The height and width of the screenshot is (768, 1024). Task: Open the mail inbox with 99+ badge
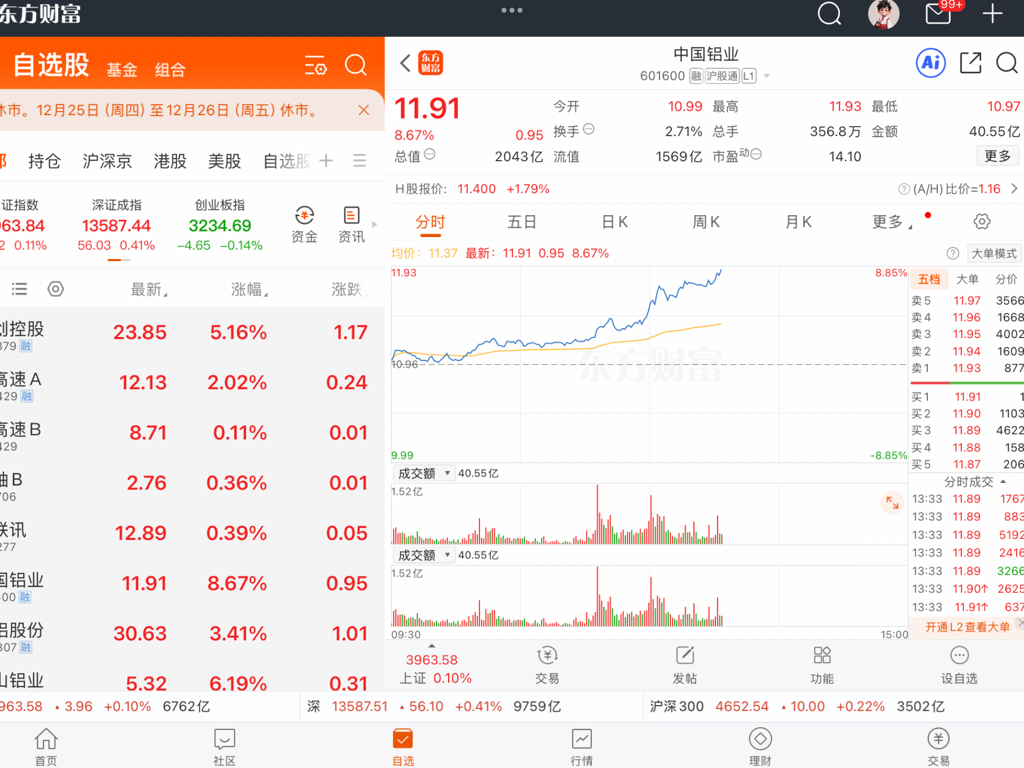point(938,13)
